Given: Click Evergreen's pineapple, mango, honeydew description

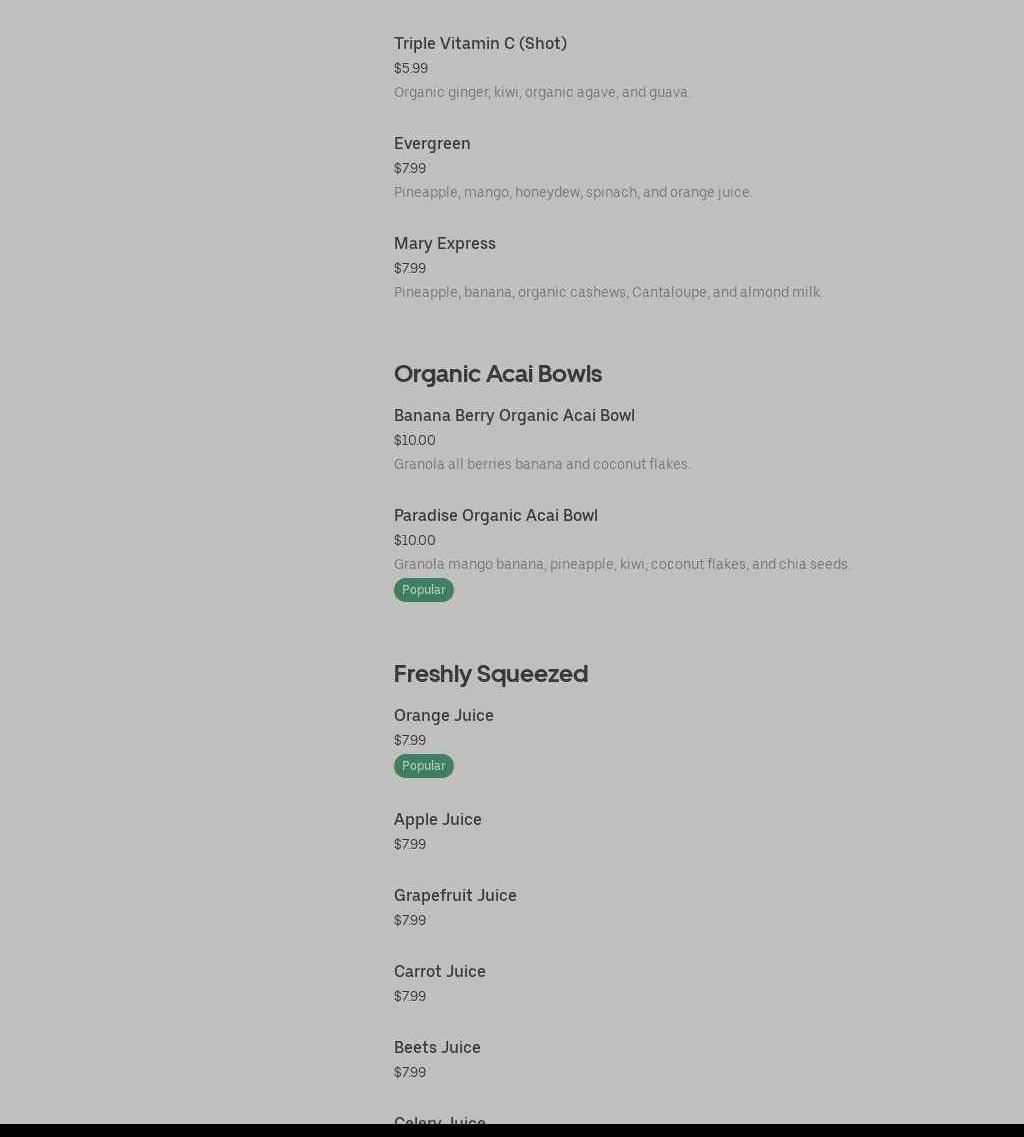Looking at the screenshot, I should pos(573,192).
